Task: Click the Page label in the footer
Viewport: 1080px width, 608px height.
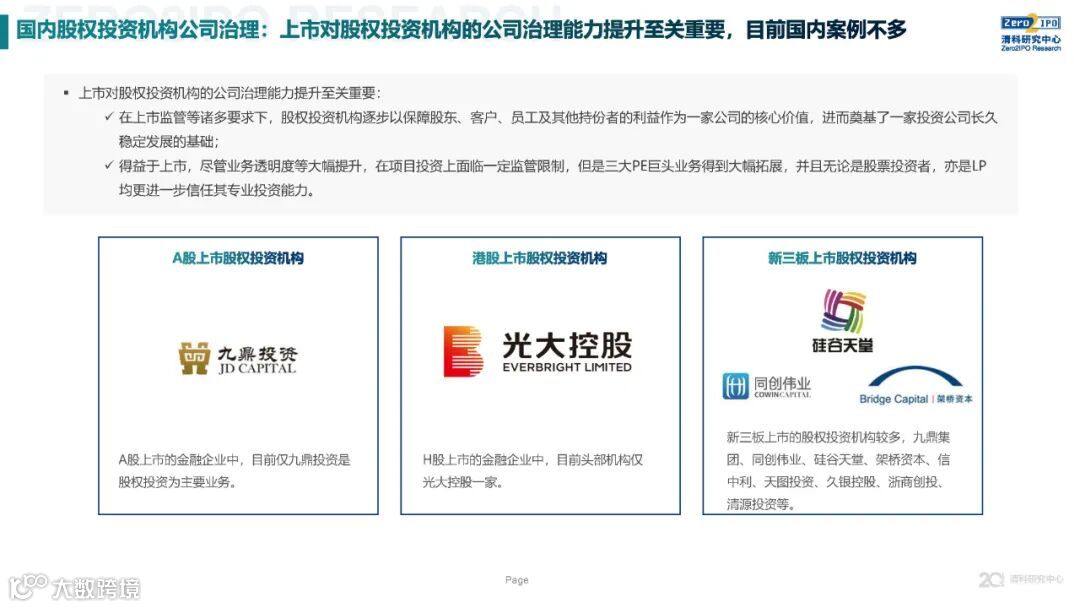Action: (517, 580)
